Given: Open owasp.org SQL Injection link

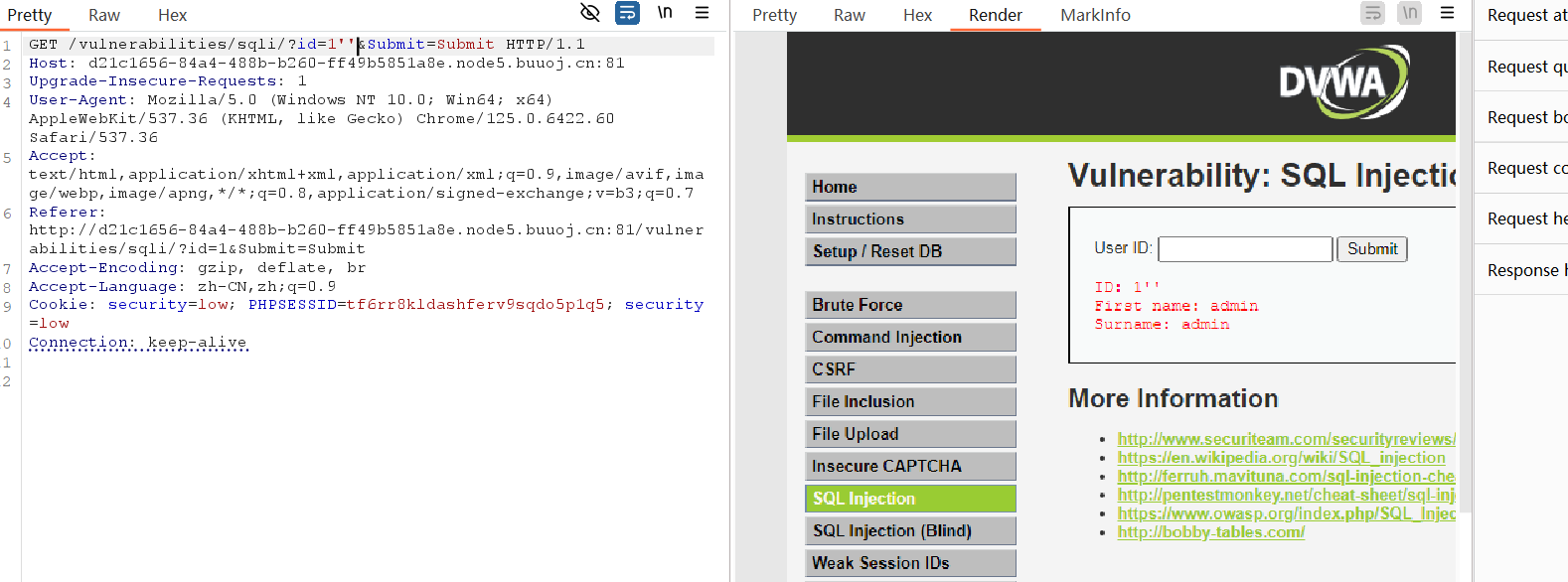Looking at the screenshot, I should point(1286,513).
